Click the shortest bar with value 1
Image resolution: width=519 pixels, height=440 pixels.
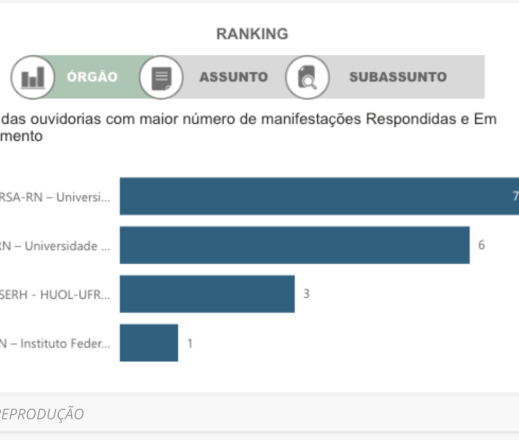(x=149, y=343)
